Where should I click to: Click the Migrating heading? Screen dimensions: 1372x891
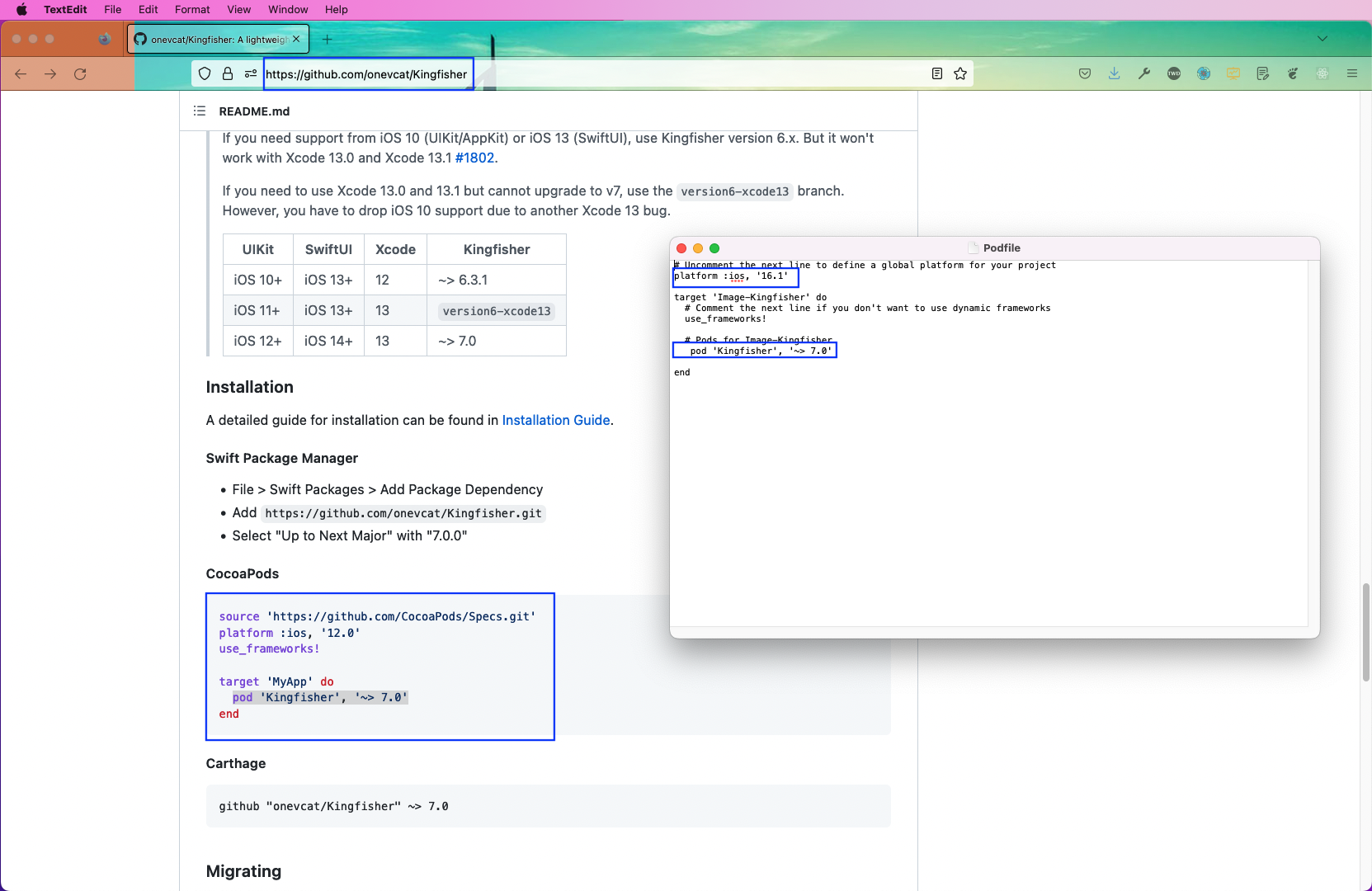(243, 871)
